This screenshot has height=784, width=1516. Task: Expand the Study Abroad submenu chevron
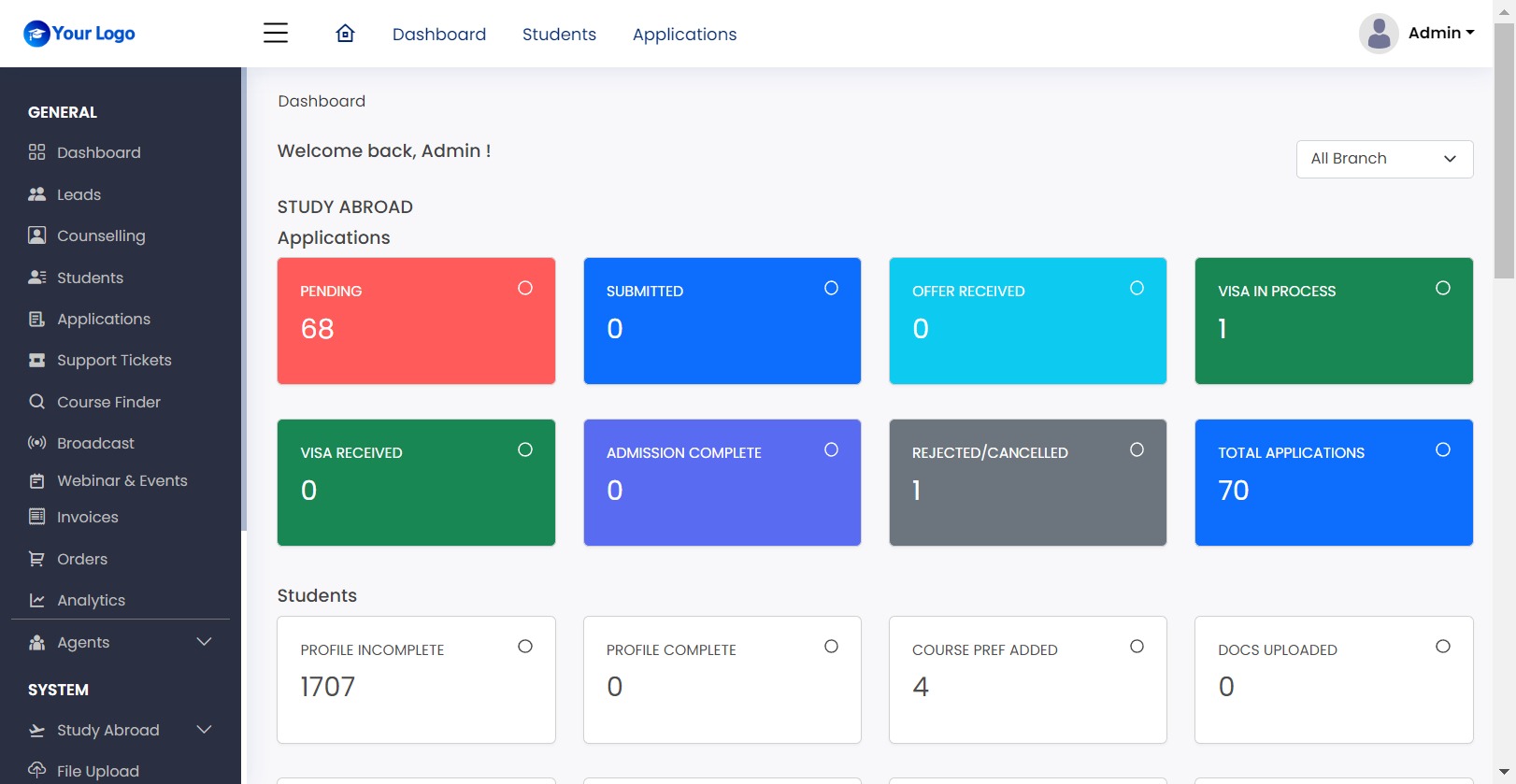tap(205, 730)
